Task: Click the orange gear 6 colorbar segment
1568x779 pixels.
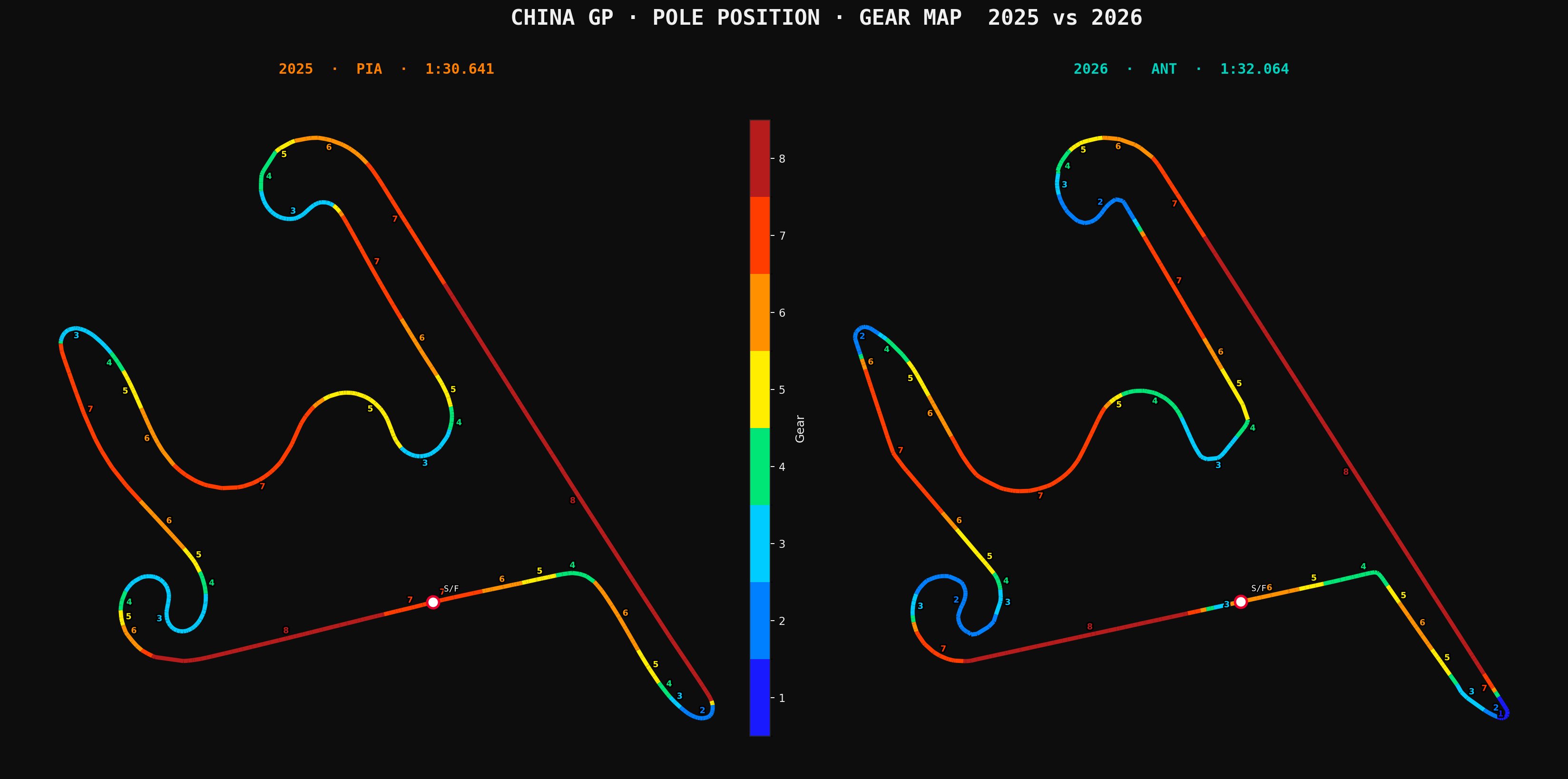Action: [759, 312]
